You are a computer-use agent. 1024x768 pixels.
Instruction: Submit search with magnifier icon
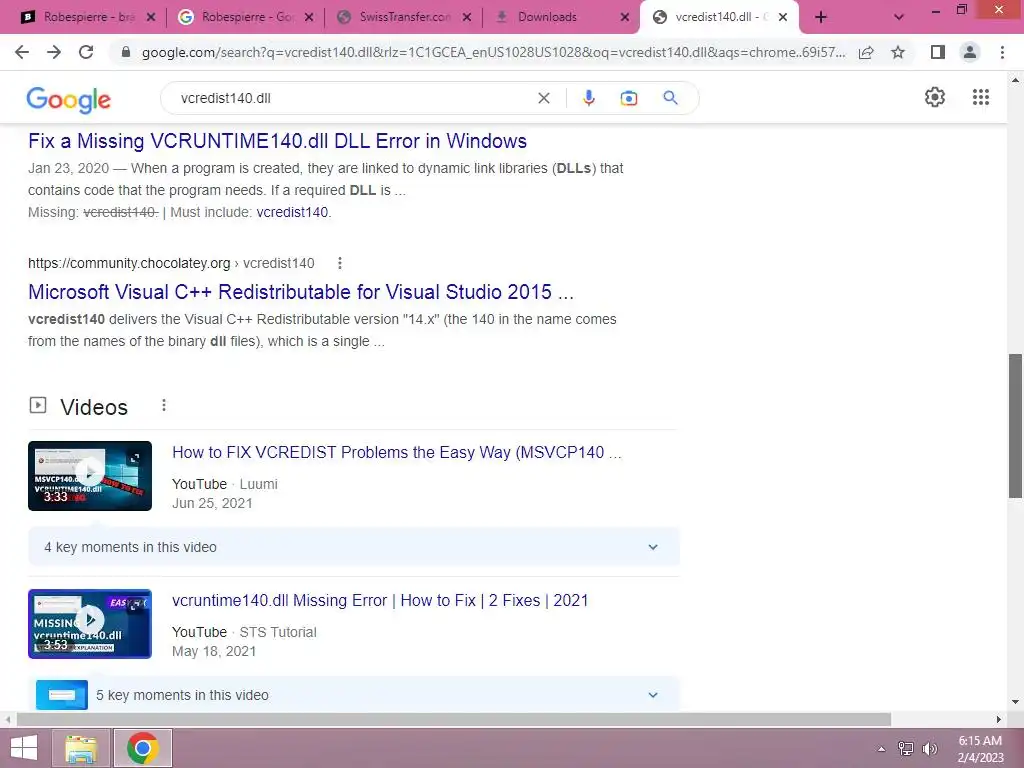pos(670,98)
